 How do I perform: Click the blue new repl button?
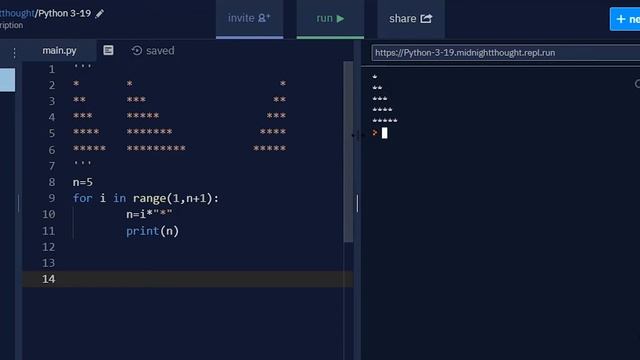625,19
